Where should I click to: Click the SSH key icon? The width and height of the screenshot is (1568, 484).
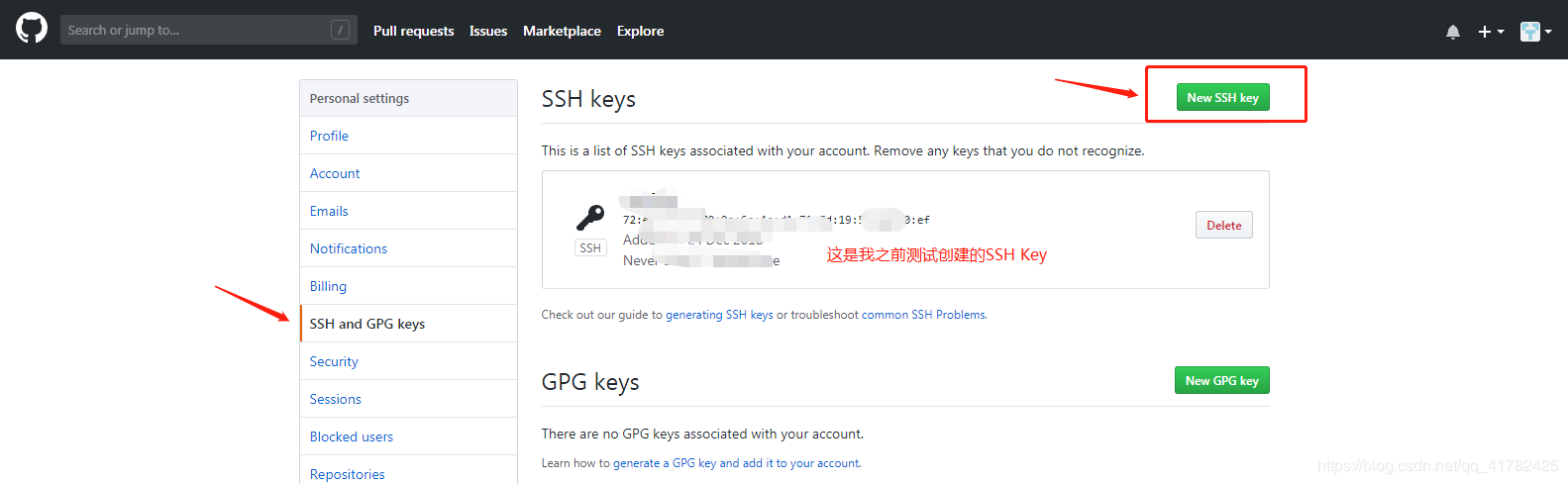pyautogui.click(x=590, y=218)
